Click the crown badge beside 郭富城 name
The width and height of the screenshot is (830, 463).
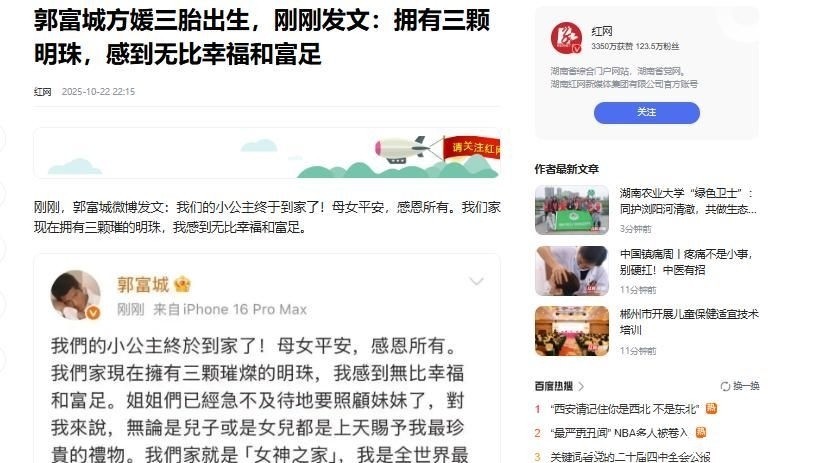click(x=182, y=285)
